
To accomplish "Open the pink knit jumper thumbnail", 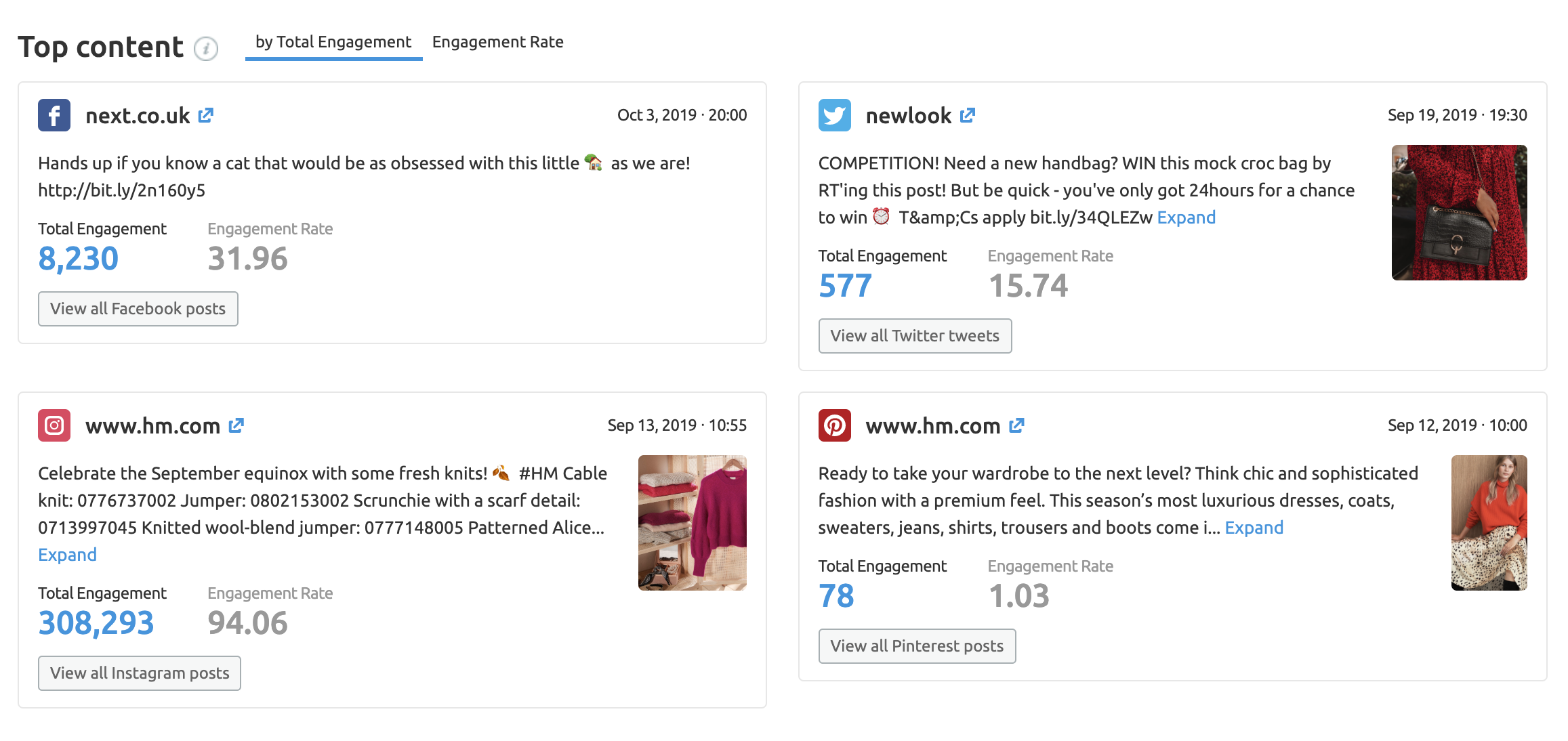I will pyautogui.click(x=692, y=523).
